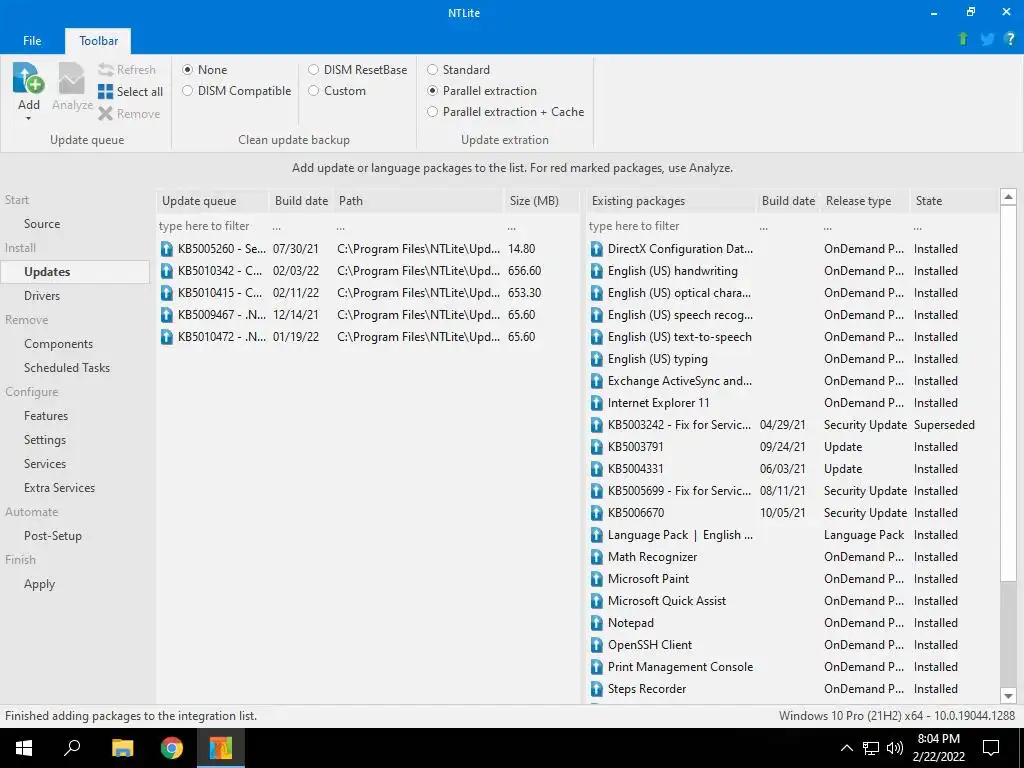
Task: Open the Twitter bird icon link
Action: tap(987, 39)
